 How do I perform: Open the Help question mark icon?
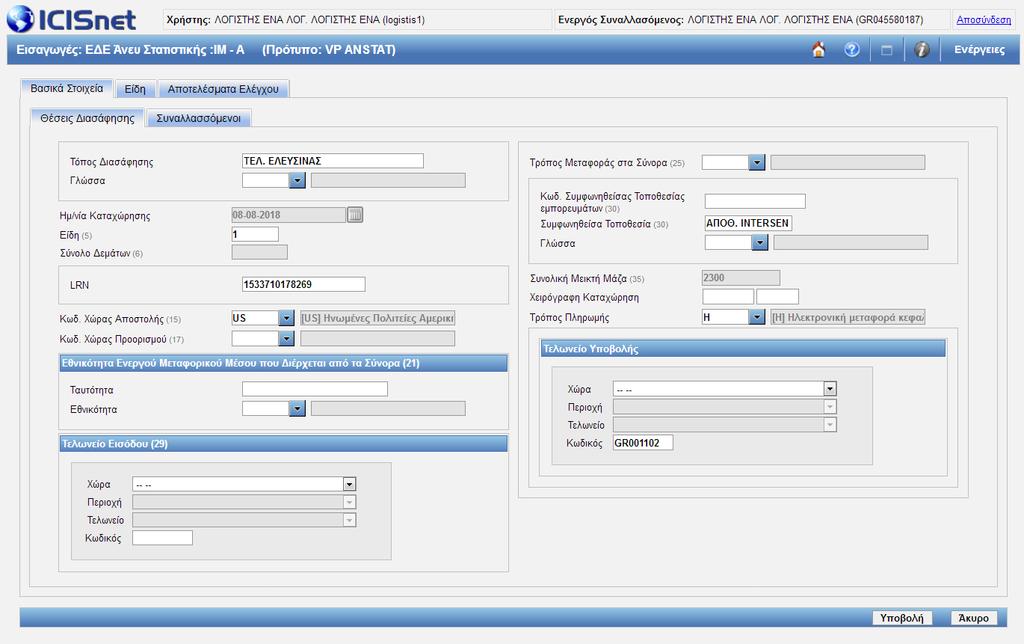coord(852,50)
